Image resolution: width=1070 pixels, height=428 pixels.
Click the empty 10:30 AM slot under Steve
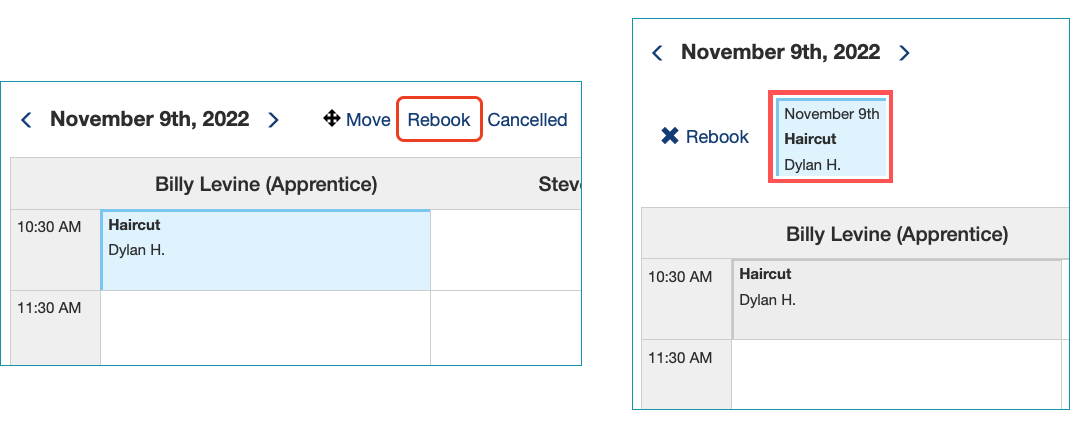pyautogui.click(x=506, y=251)
